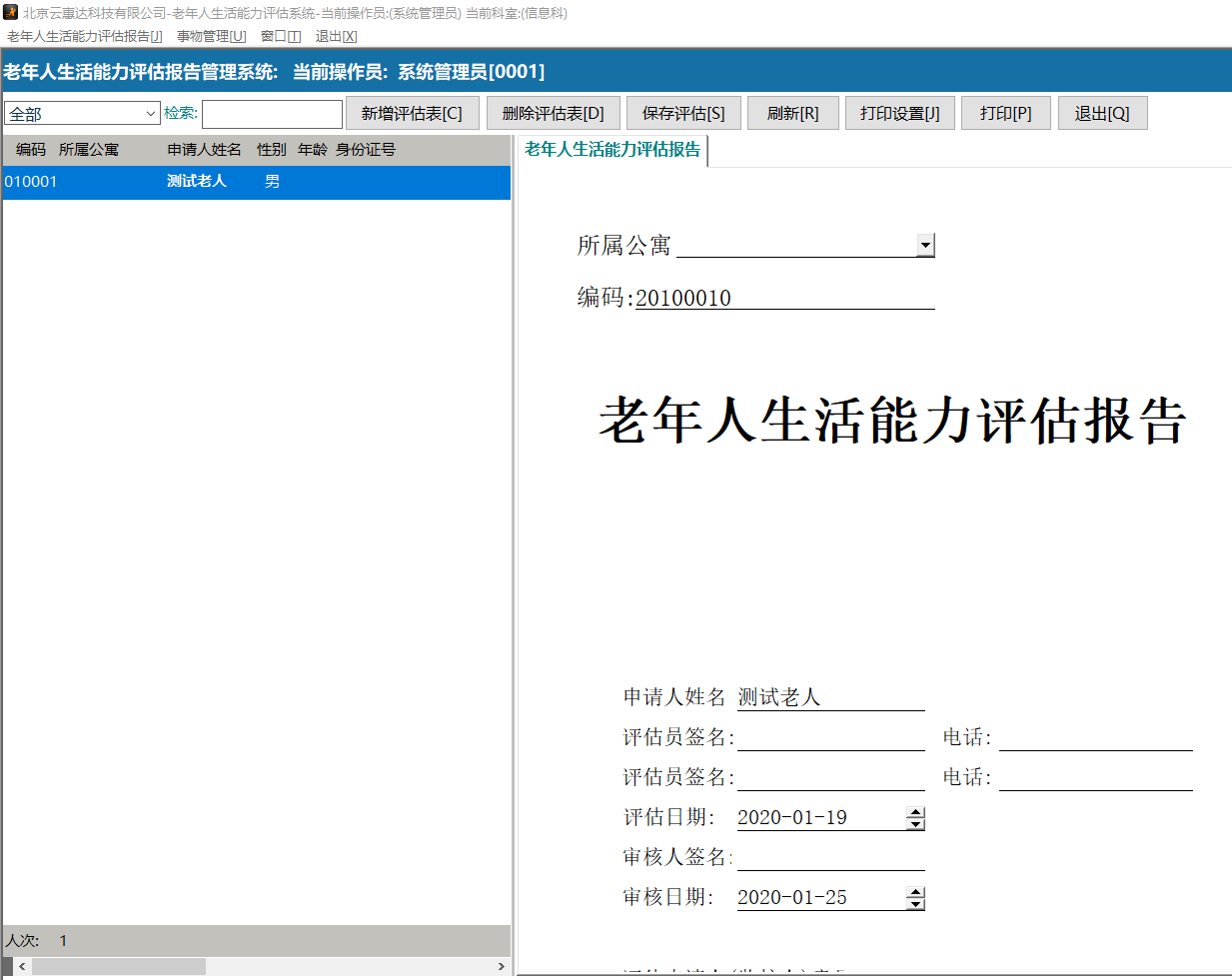Click 新增评估表[C] button
The height and width of the screenshot is (980, 1232).
[412, 114]
